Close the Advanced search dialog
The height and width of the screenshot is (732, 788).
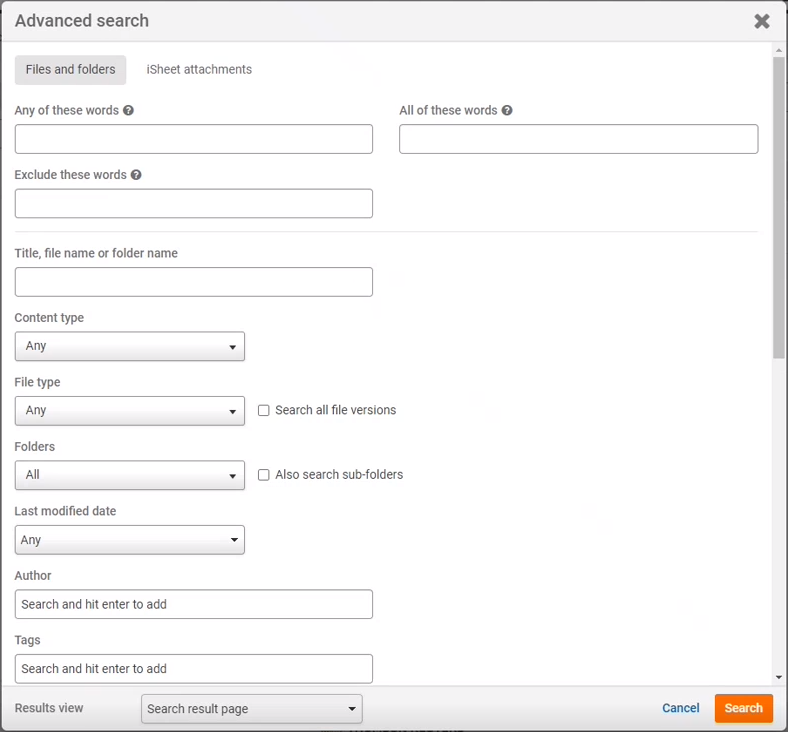pos(761,21)
